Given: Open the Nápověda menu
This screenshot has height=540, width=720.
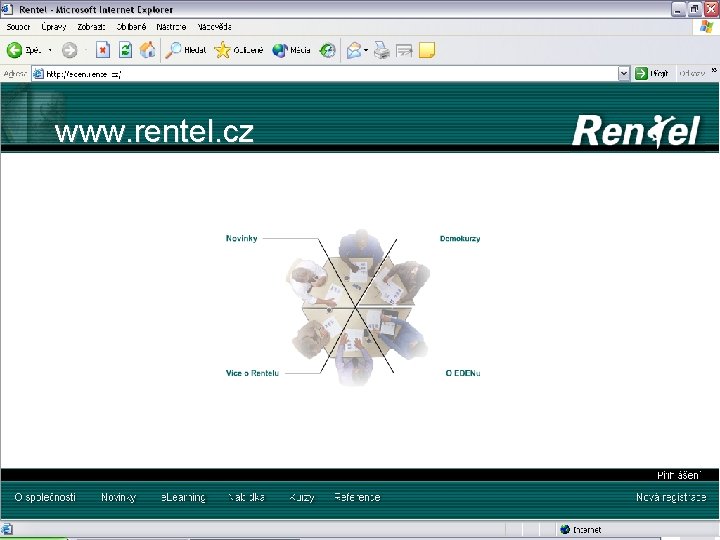Looking at the screenshot, I should 214,27.
